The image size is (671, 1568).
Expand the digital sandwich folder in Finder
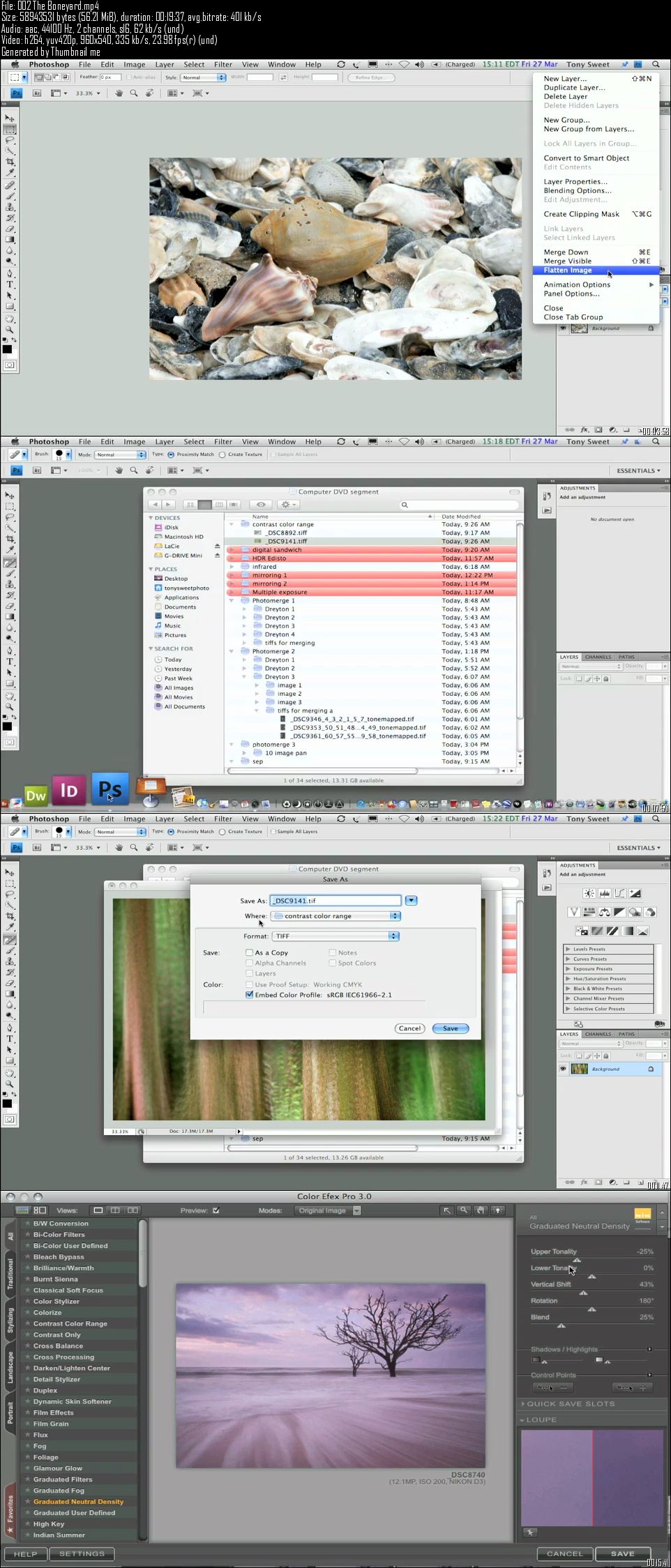point(231,550)
